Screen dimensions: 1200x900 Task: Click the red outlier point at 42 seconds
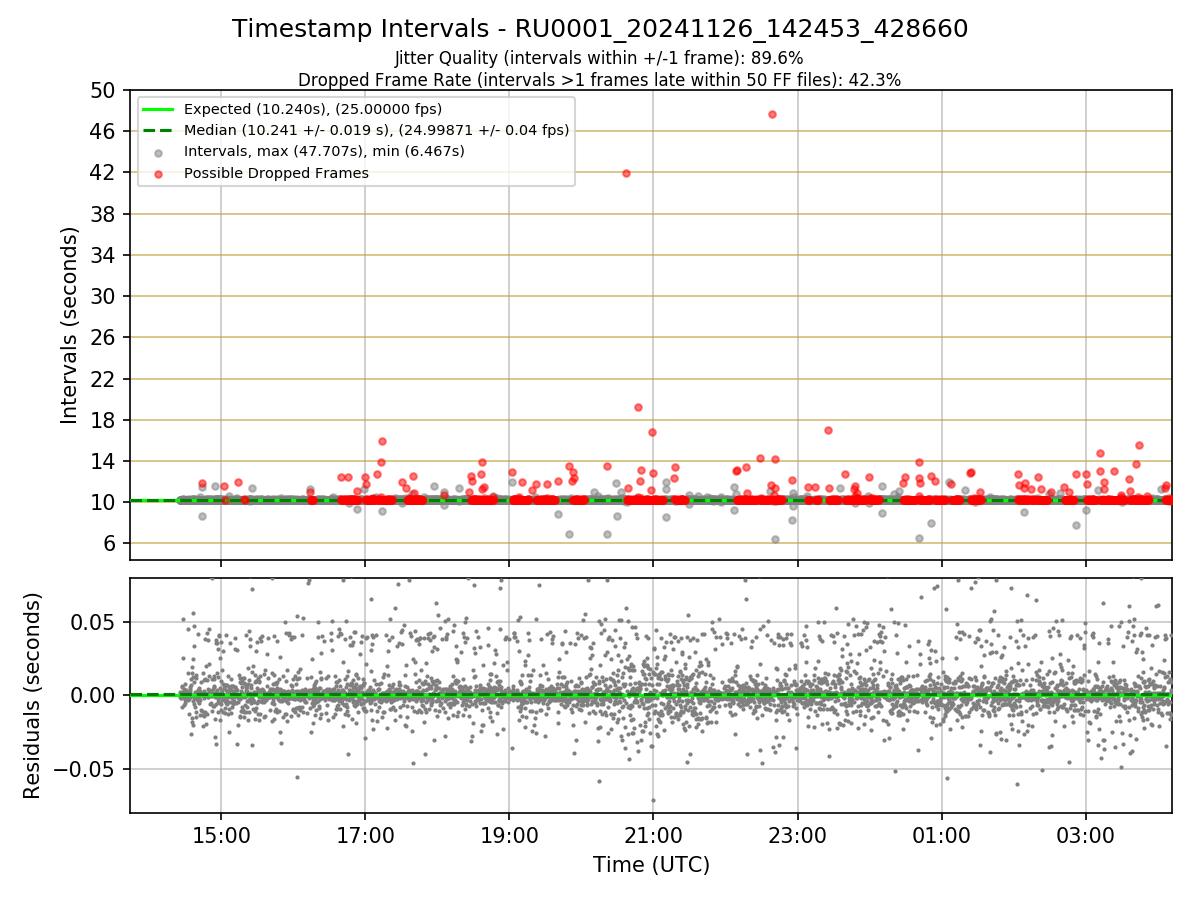(x=626, y=173)
